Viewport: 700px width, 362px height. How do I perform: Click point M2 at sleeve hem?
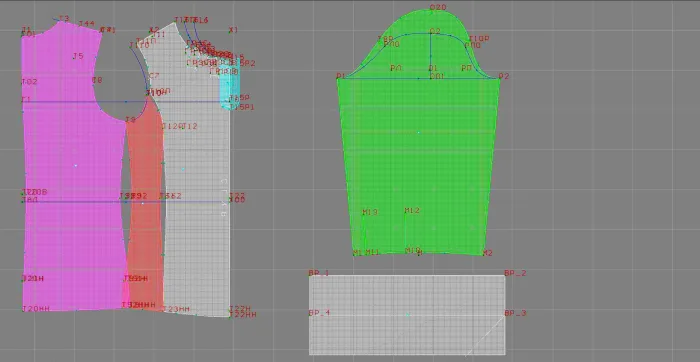[488, 253]
